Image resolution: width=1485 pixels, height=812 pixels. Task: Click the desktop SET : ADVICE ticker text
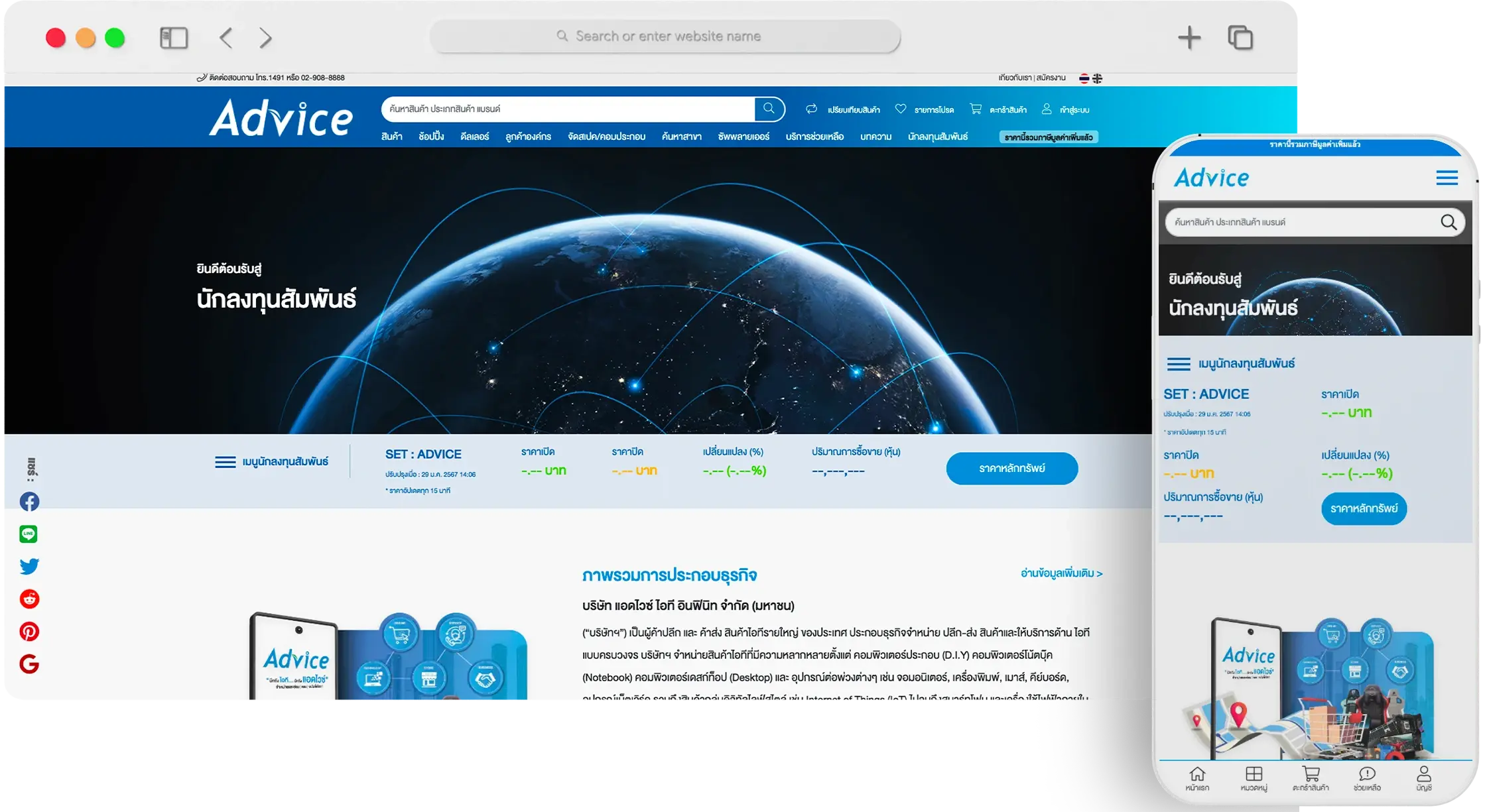tap(423, 454)
